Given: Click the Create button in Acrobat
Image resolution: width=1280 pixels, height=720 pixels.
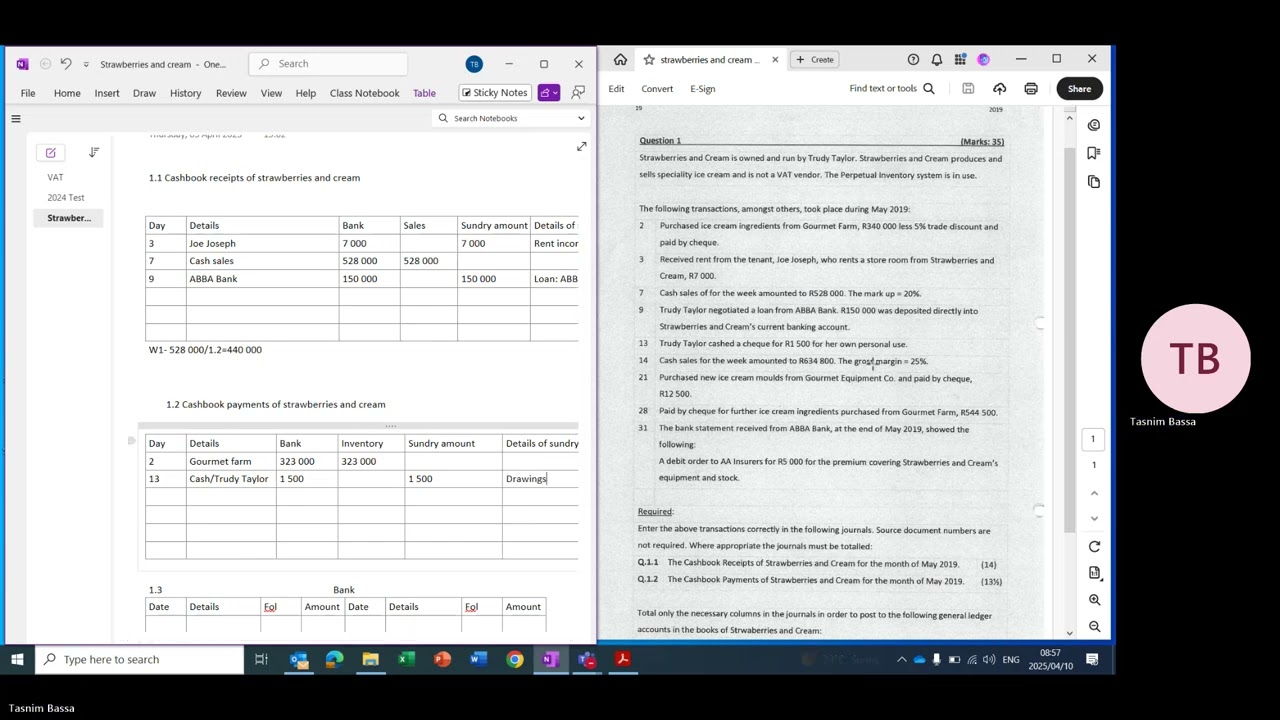Looking at the screenshot, I should point(815,60).
